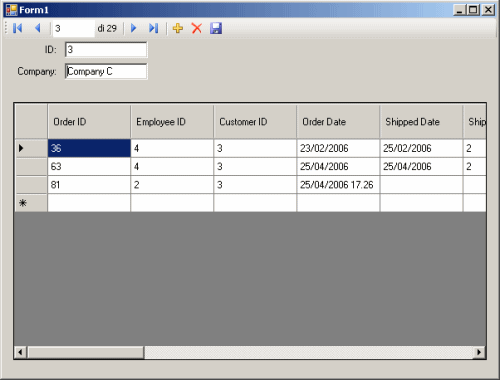Move to the previous record
The width and height of the screenshot is (500, 380).
pos(38,28)
